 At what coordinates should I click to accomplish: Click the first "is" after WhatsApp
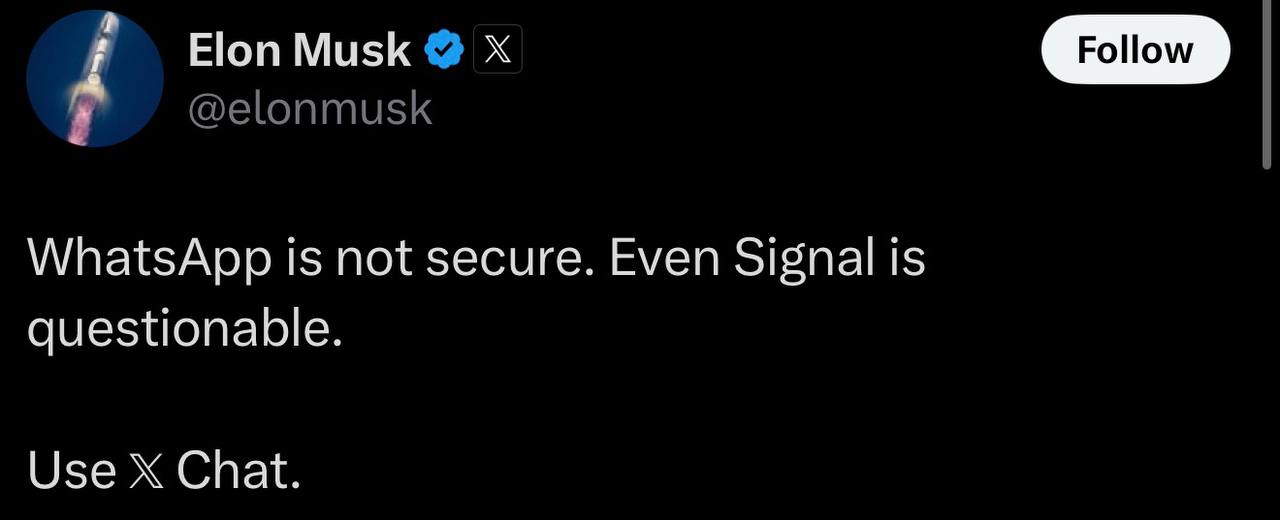point(304,258)
